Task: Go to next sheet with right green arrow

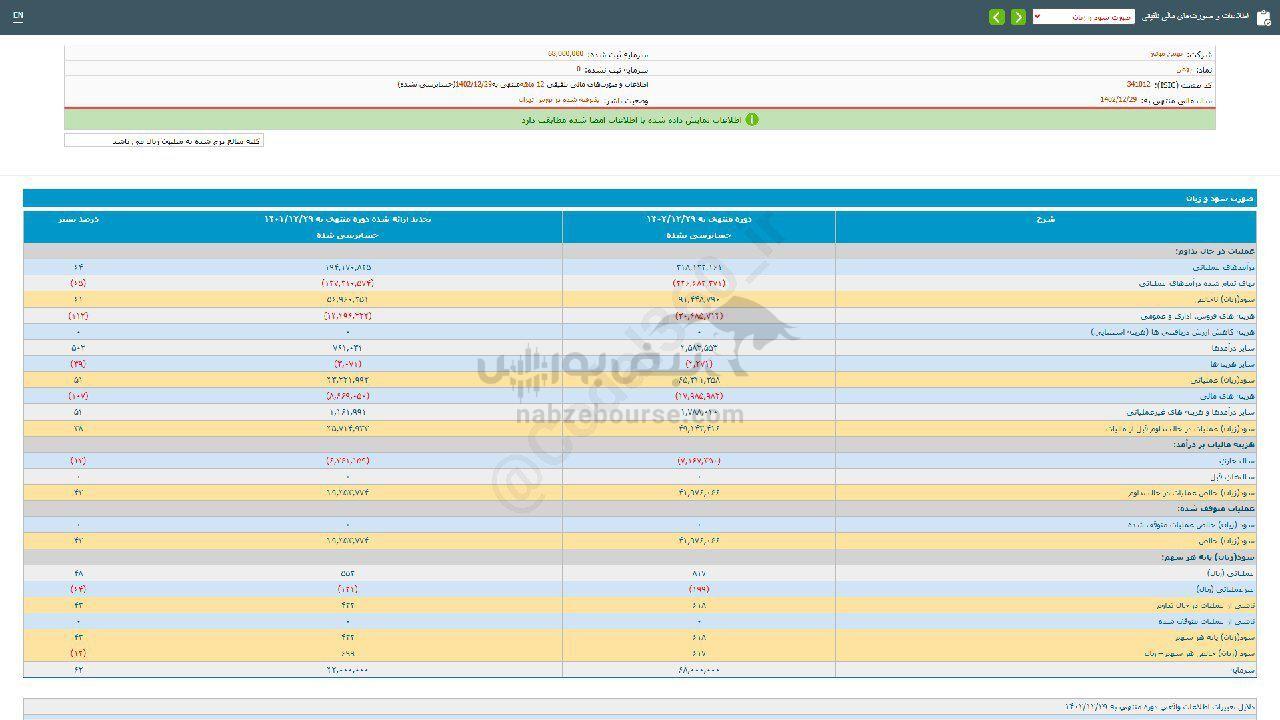Action: [1018, 17]
